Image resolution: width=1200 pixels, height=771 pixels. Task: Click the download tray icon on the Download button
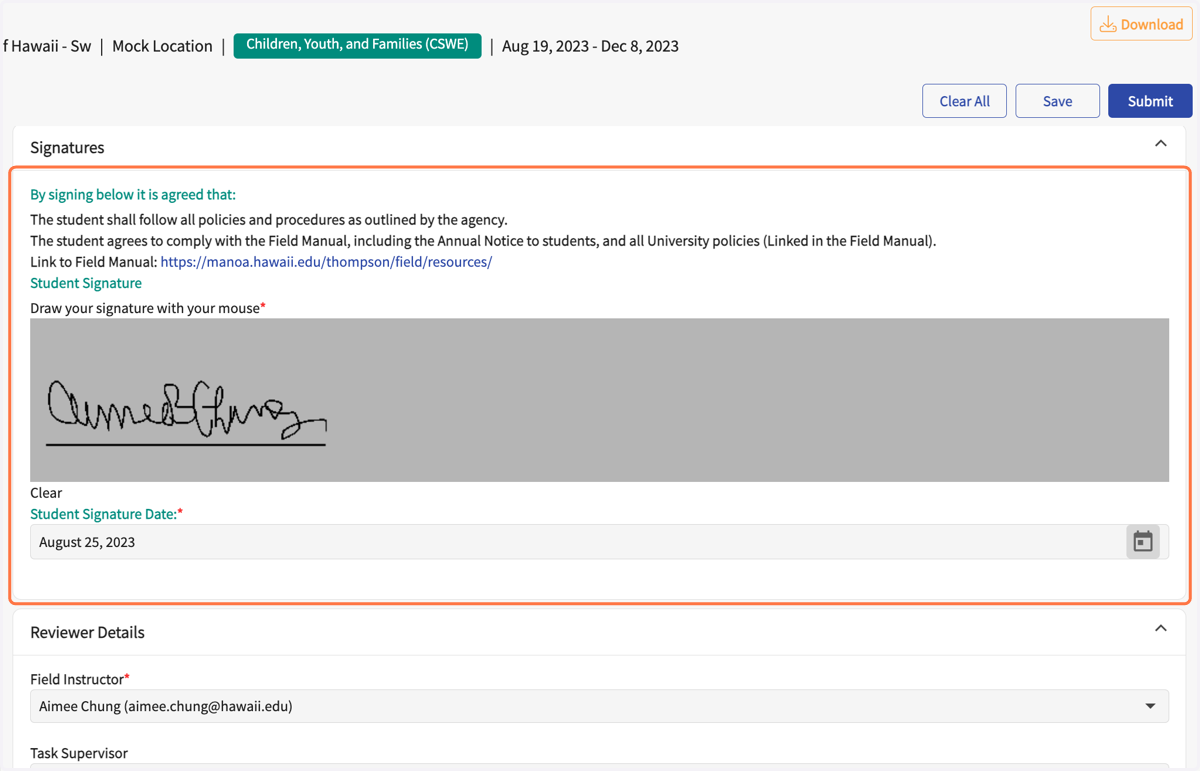pyautogui.click(x=1108, y=24)
